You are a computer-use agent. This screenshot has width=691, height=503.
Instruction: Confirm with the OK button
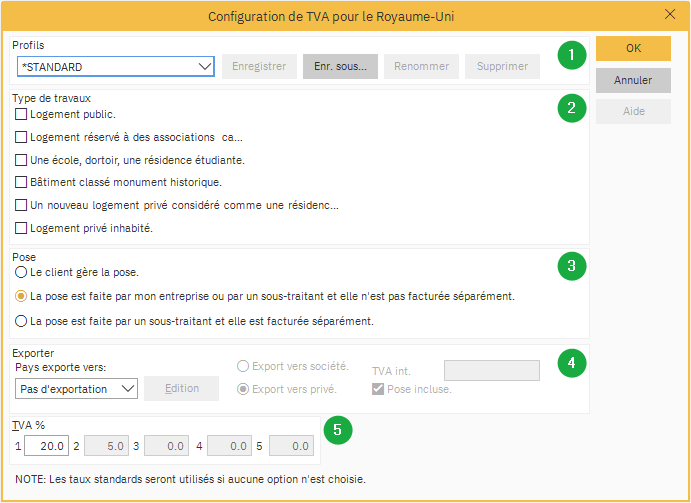click(x=633, y=49)
